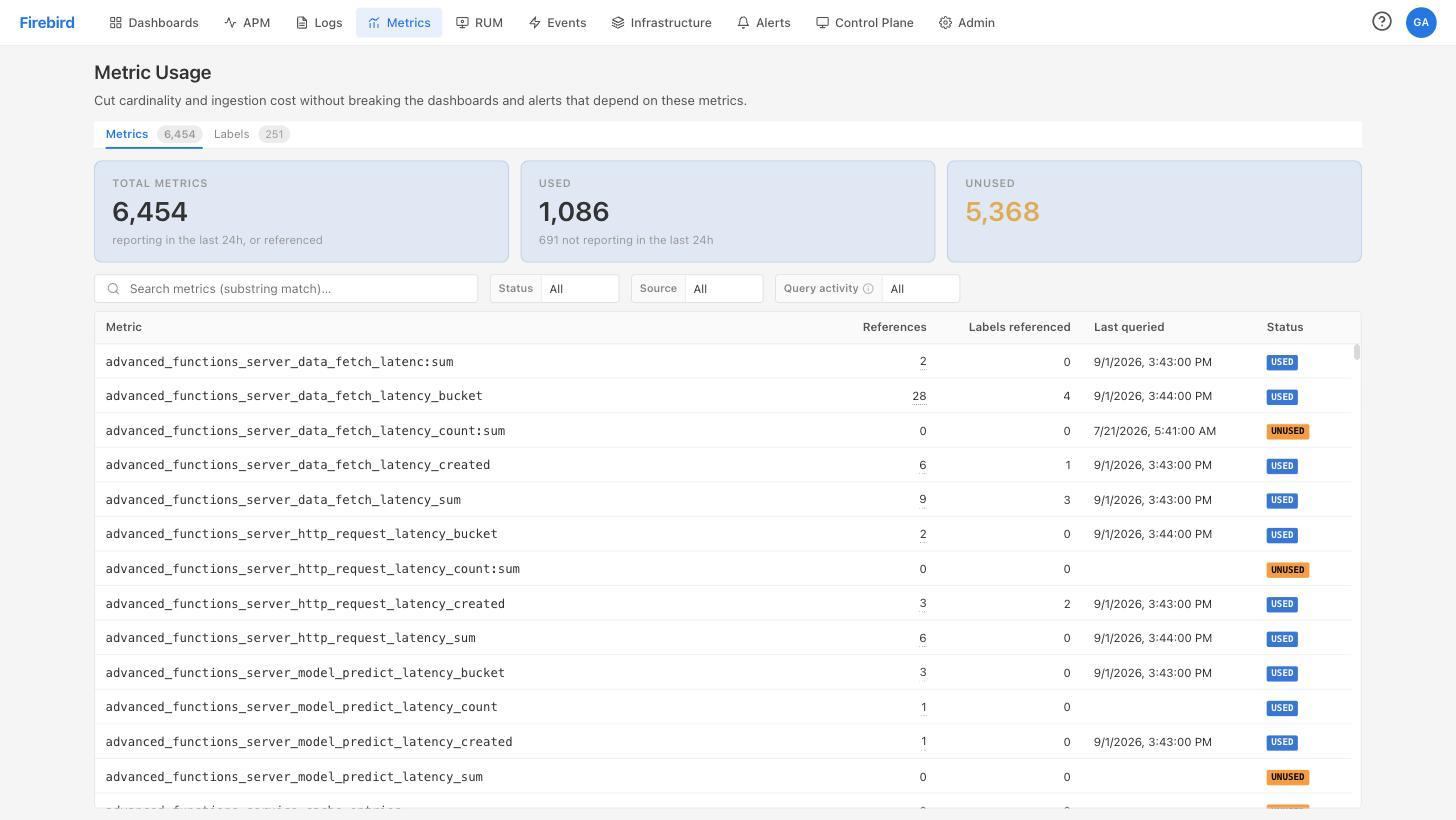Select the Metrics nav item
Screen dimensions: 1456x820
pyautogui.click(x=399, y=22)
